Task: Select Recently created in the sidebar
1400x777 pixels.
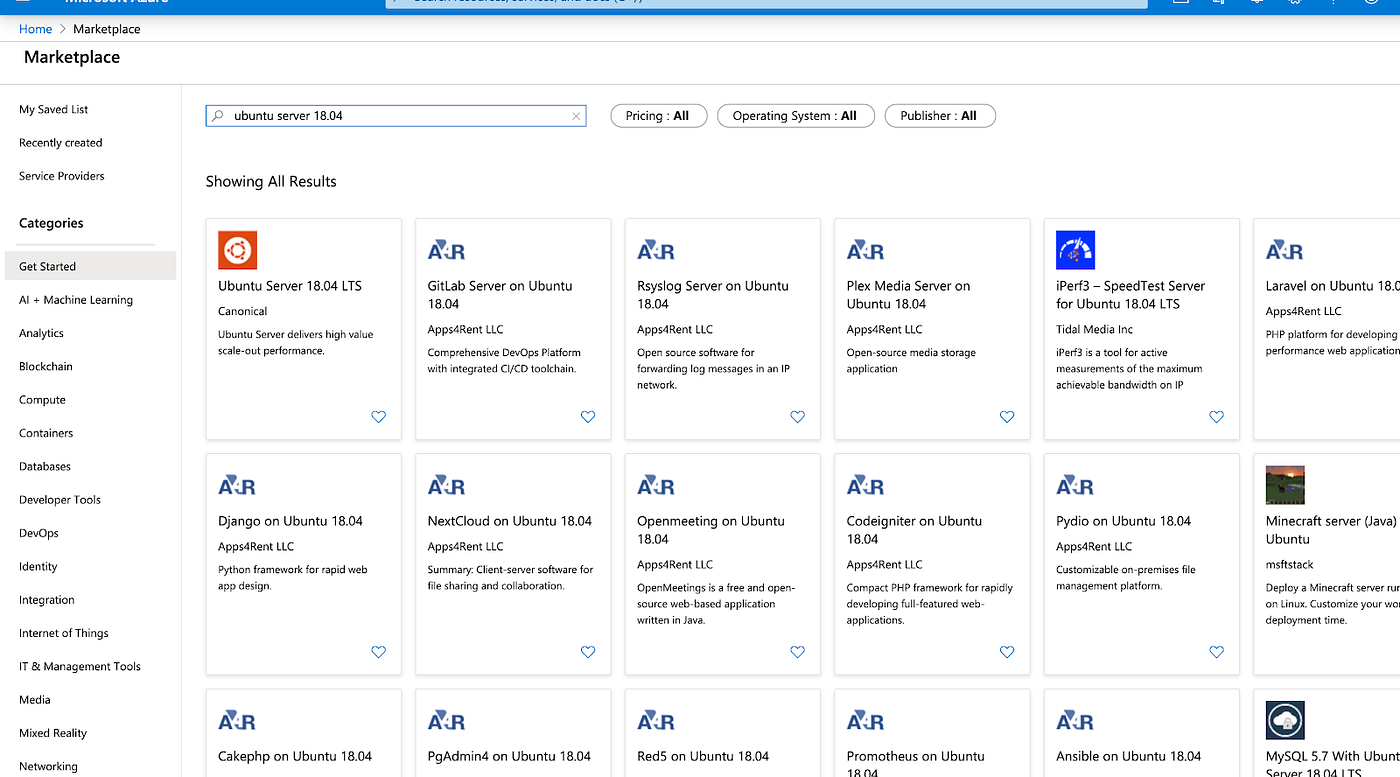Action: [x=61, y=143]
